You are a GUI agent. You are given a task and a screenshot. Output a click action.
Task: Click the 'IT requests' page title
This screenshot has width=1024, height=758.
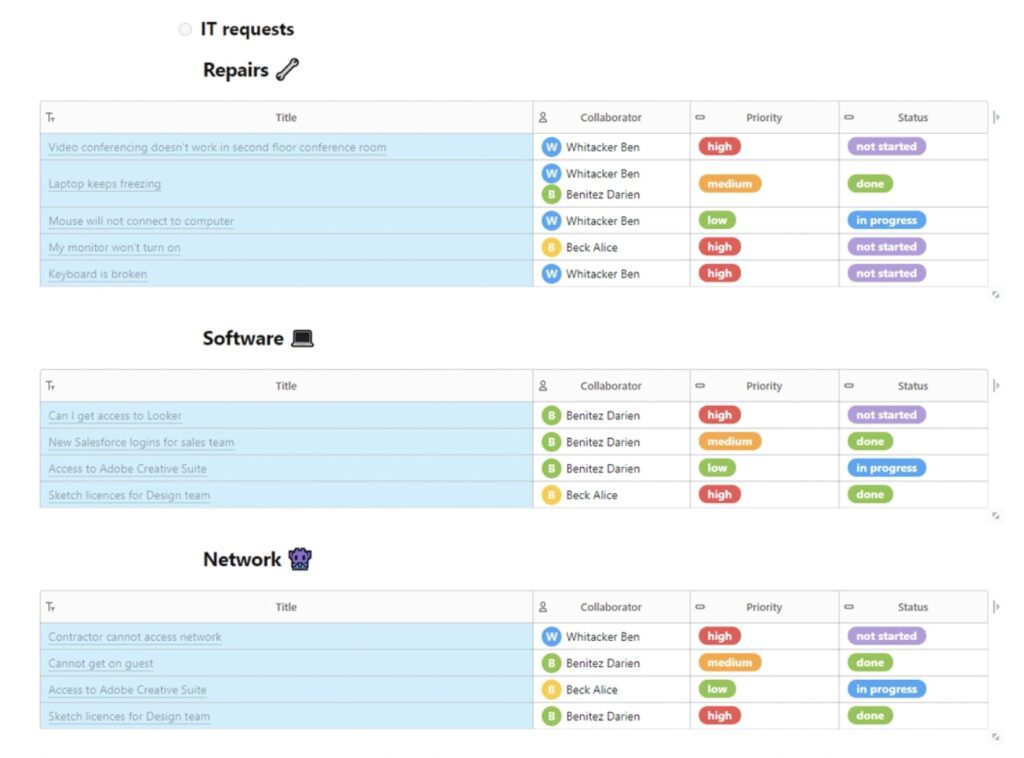(x=247, y=29)
